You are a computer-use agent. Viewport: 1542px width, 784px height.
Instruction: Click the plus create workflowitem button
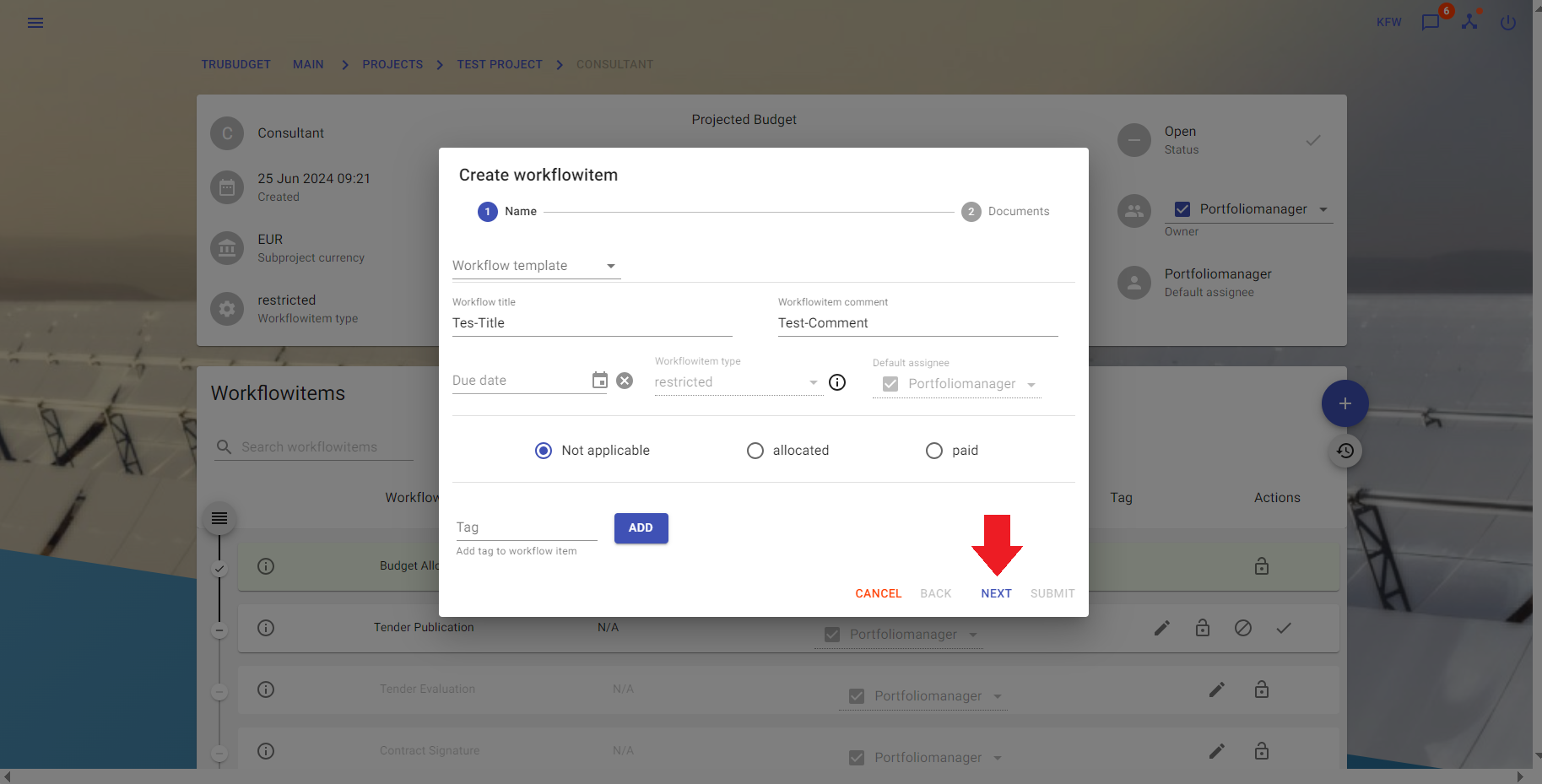click(x=1345, y=403)
